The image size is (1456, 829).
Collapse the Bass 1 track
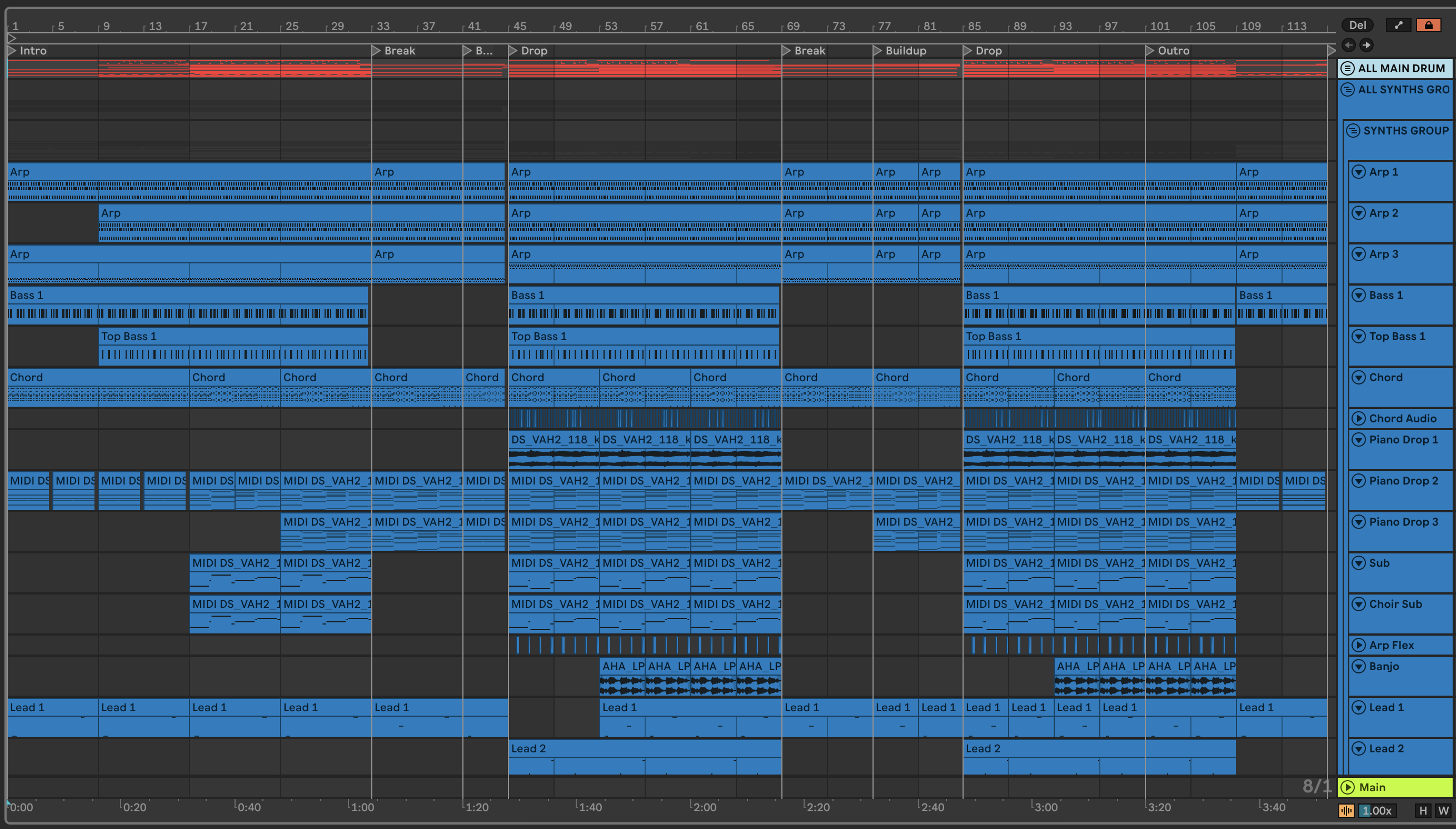(x=1359, y=295)
